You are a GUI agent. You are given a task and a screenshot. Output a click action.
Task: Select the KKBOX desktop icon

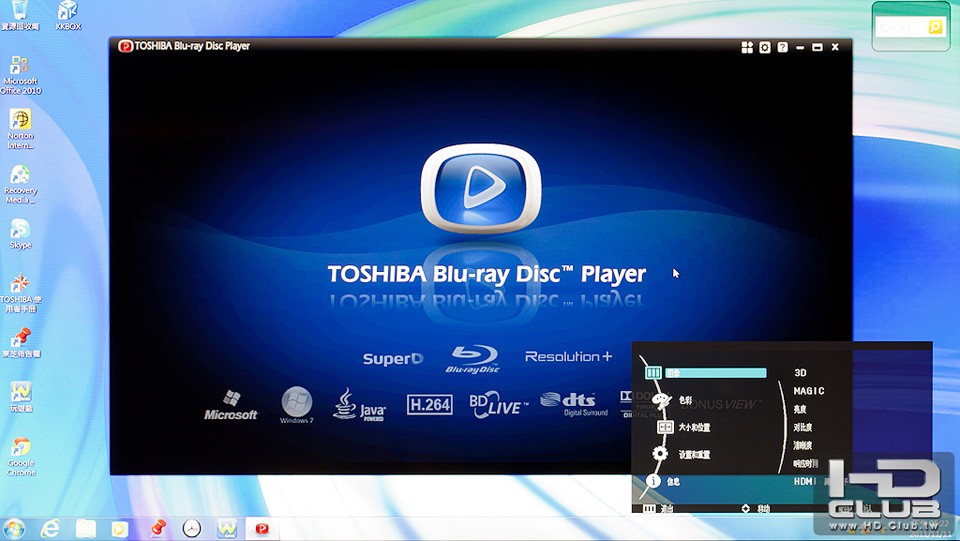[68, 15]
